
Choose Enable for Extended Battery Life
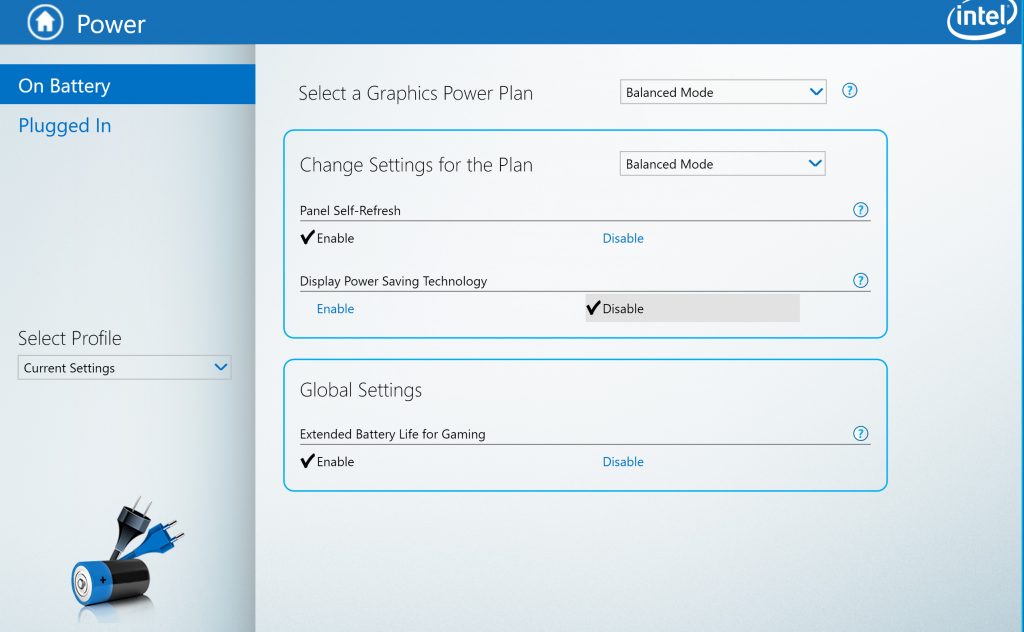coord(327,462)
